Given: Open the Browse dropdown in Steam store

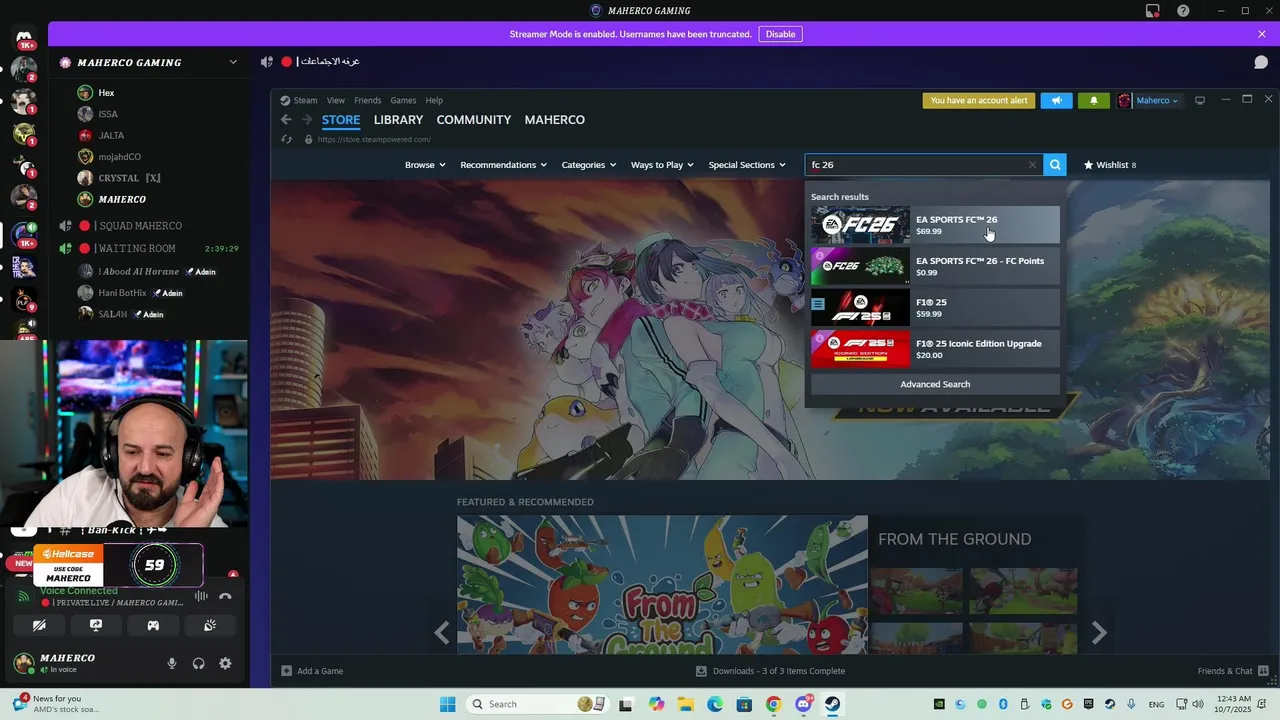Looking at the screenshot, I should coord(425,165).
